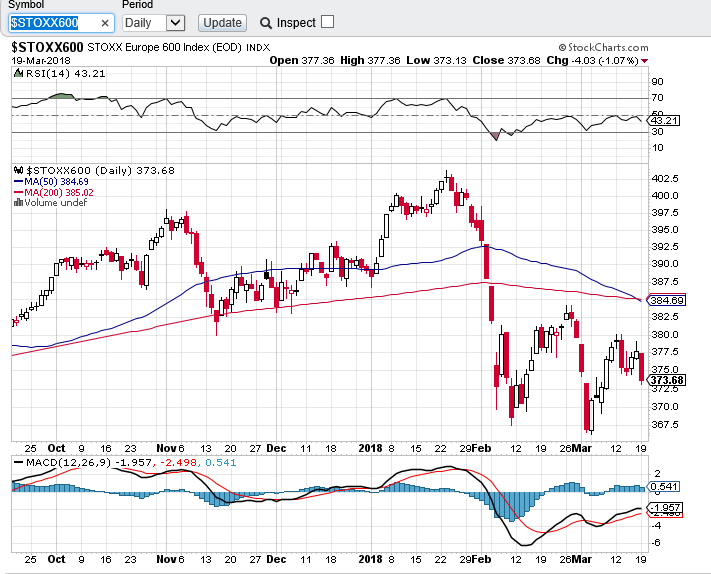
Task: Click the Volume undef legend text
Action: 55,203
